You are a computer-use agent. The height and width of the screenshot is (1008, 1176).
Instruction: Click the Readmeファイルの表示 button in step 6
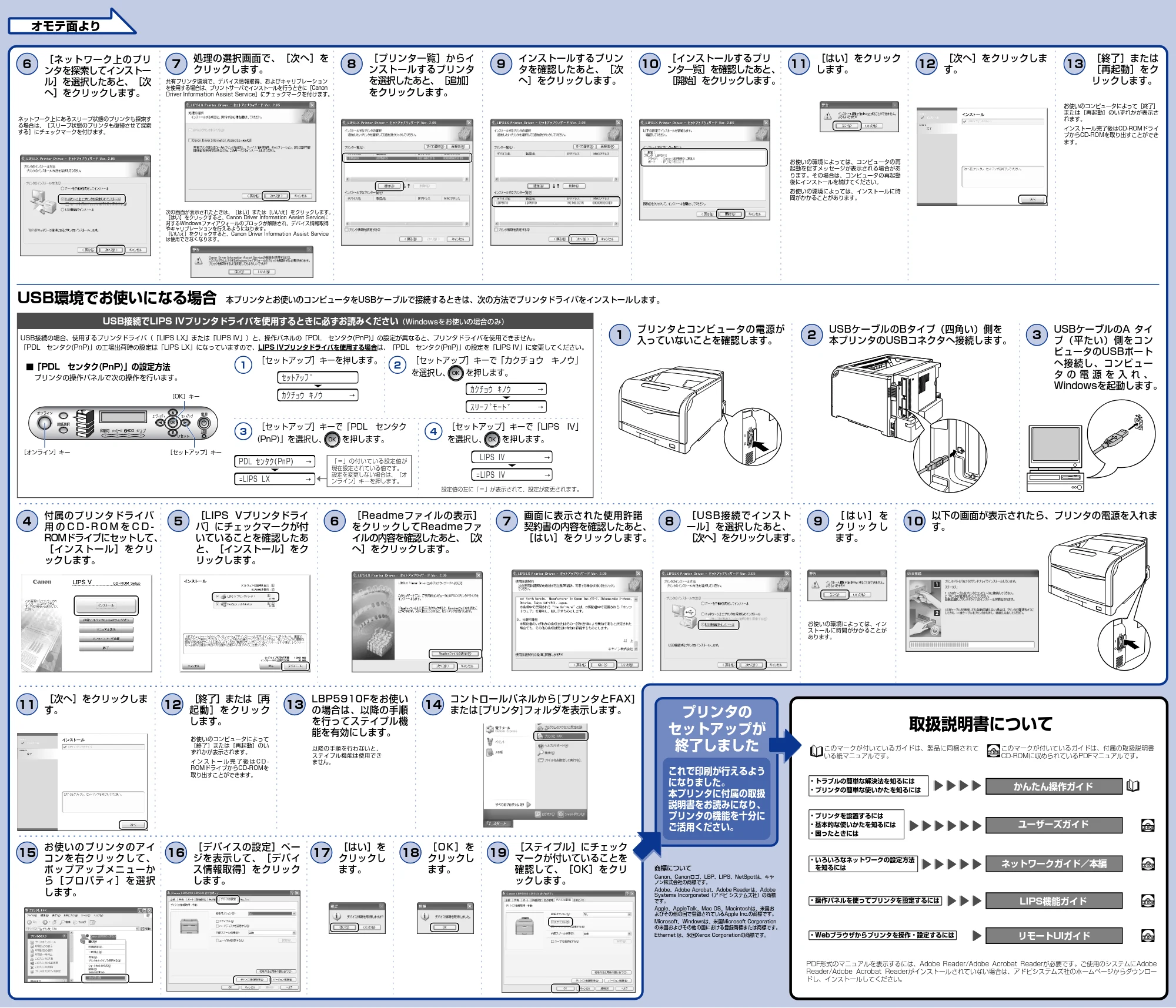[455, 654]
